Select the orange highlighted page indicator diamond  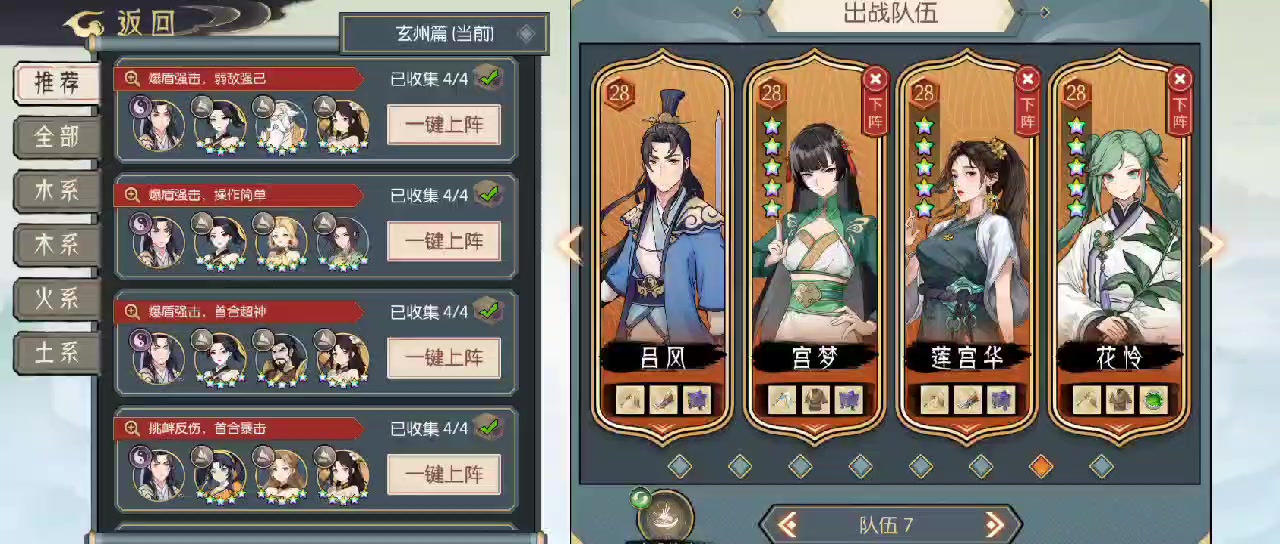[1041, 466]
